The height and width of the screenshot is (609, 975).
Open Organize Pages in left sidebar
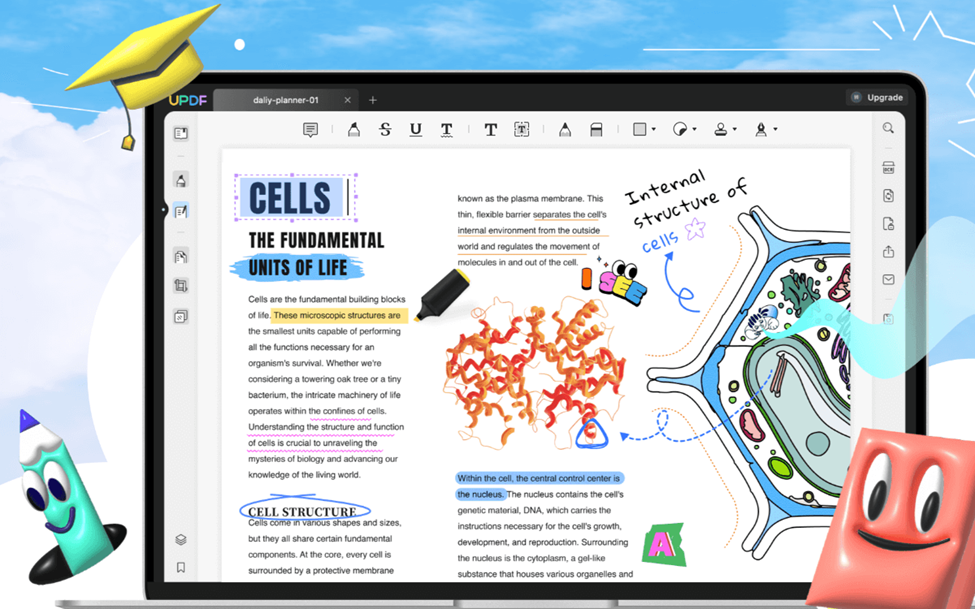181,256
